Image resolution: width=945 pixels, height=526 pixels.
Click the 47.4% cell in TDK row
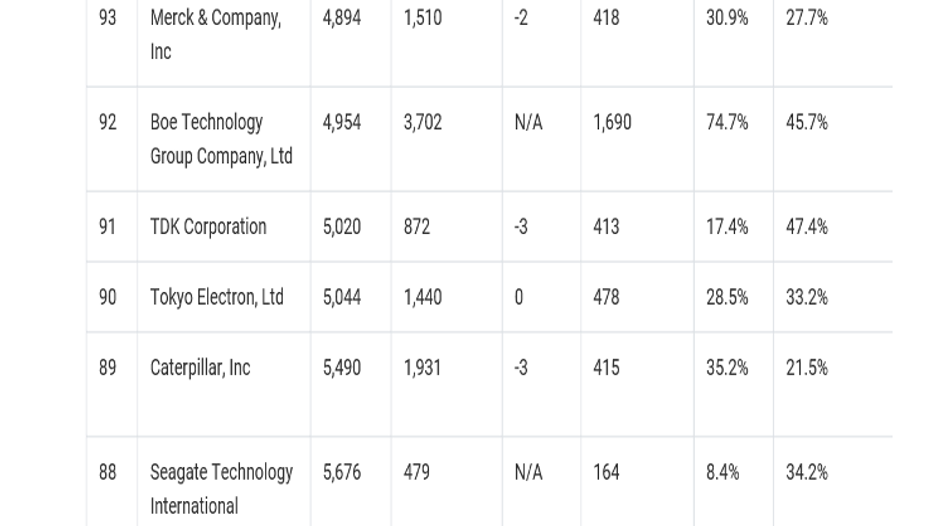tap(806, 227)
